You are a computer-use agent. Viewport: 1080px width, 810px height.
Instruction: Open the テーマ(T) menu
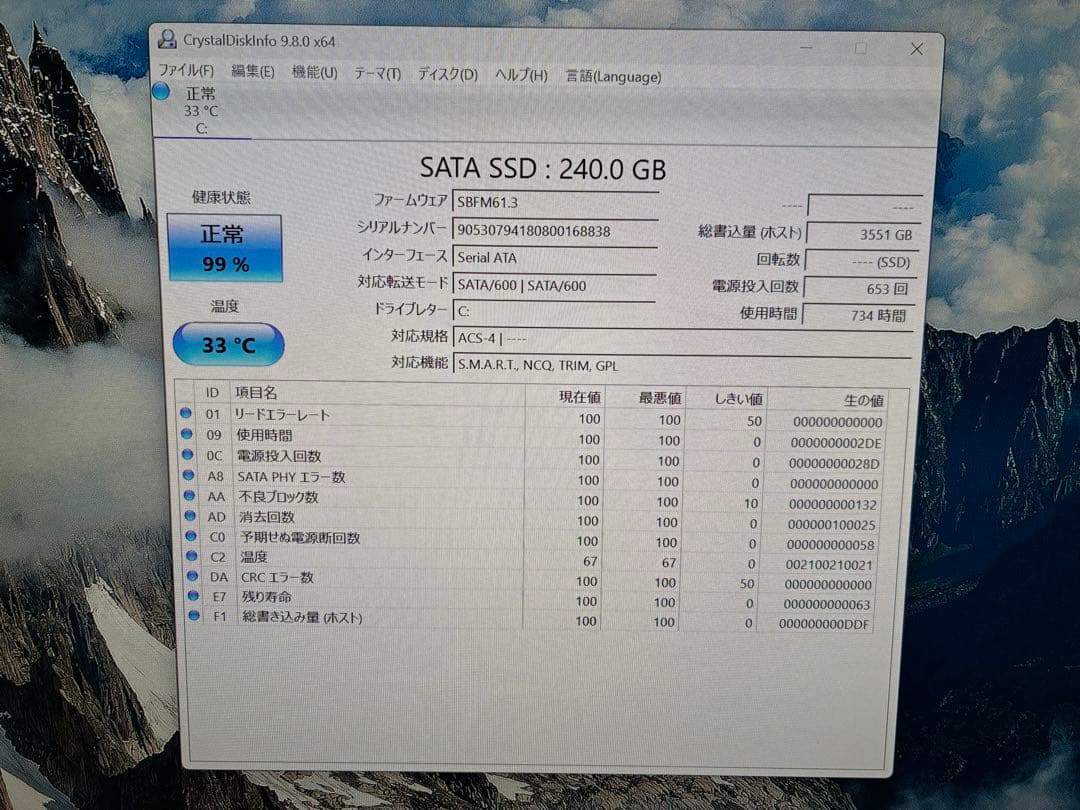[377, 74]
